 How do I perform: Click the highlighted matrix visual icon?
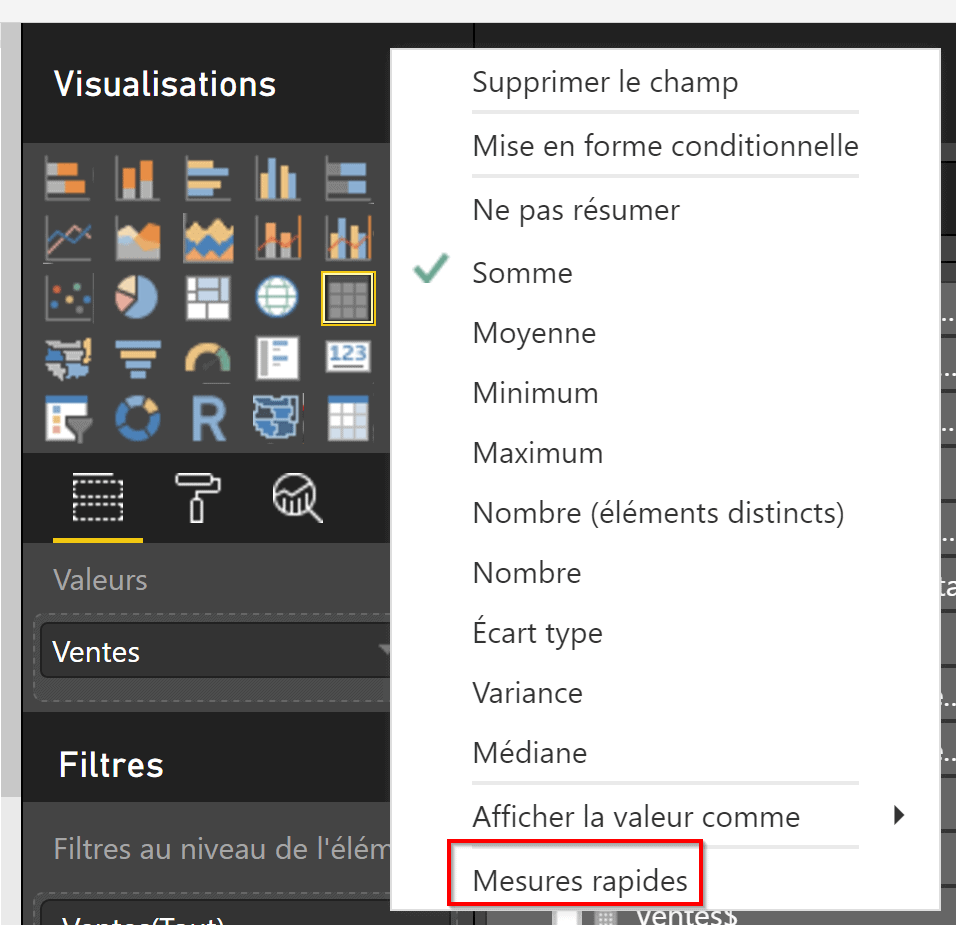point(347,297)
